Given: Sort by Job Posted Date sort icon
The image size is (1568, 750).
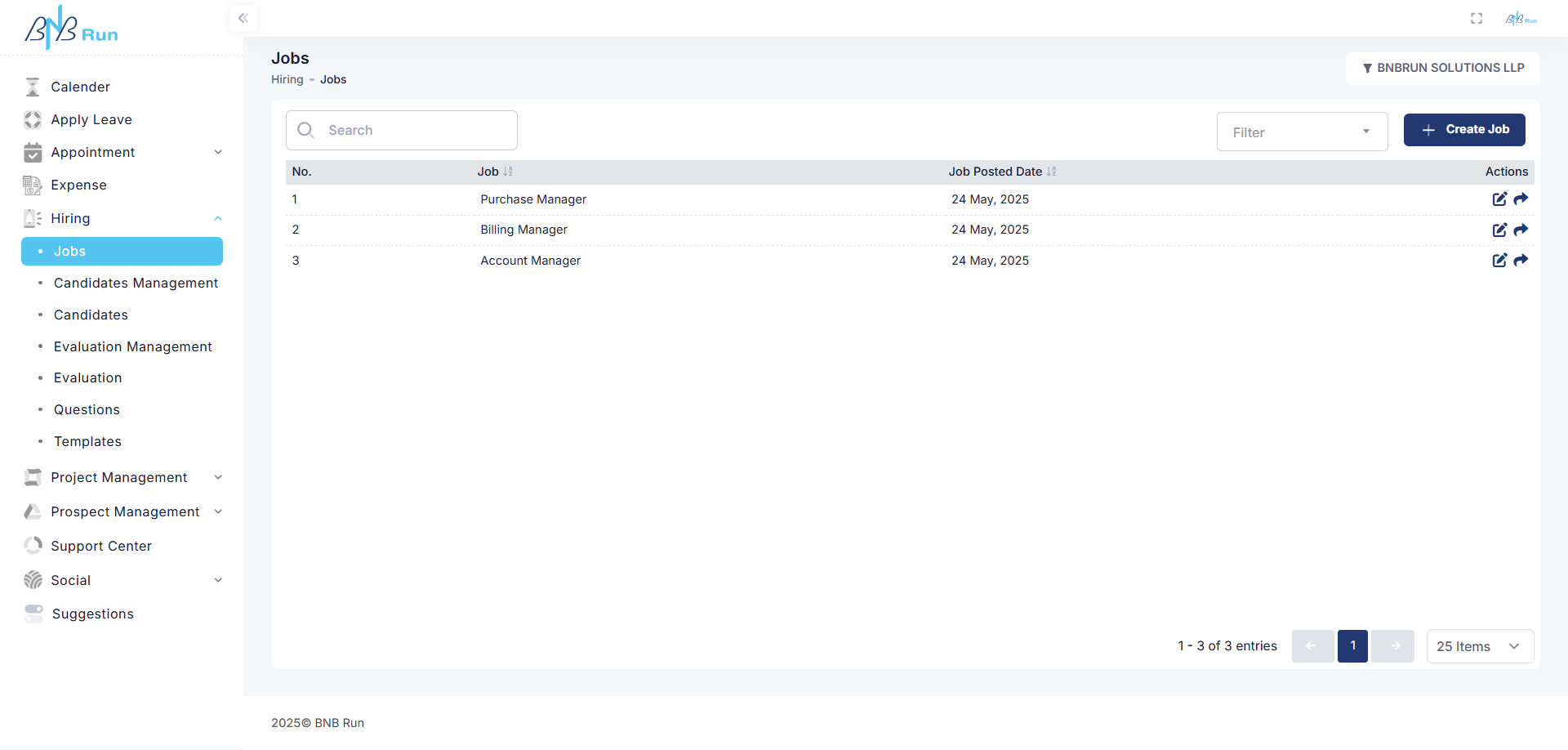Looking at the screenshot, I should (1052, 172).
